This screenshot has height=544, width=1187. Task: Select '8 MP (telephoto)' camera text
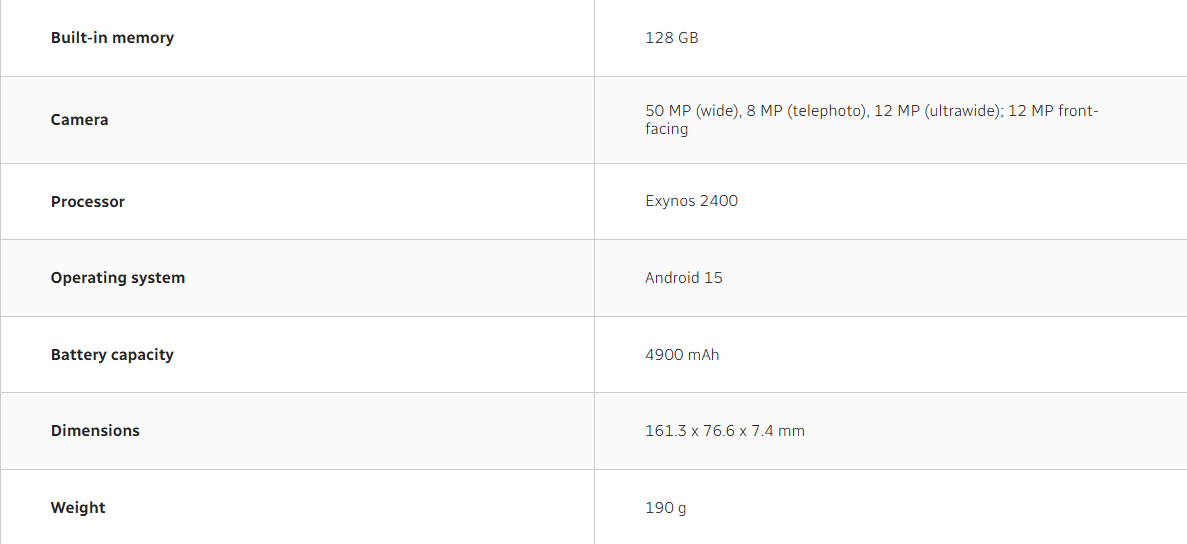807,111
